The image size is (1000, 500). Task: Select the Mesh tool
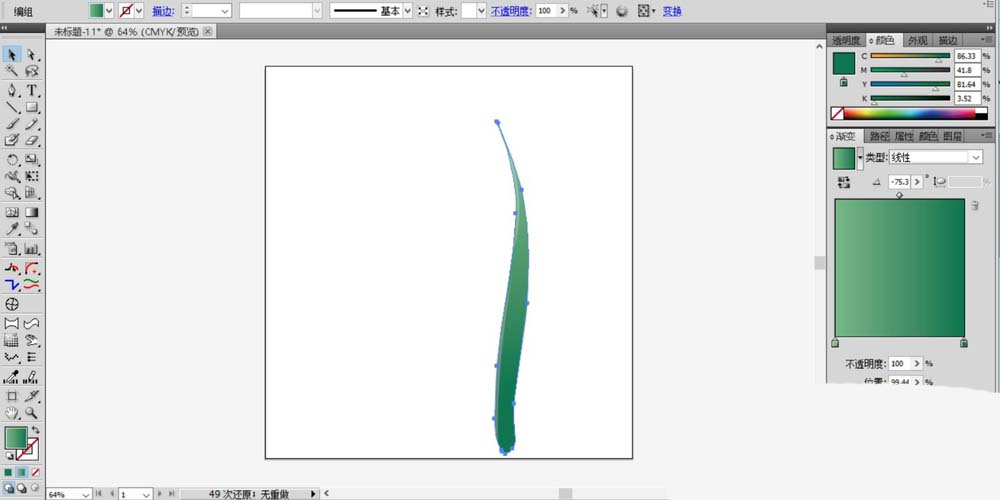click(12, 212)
